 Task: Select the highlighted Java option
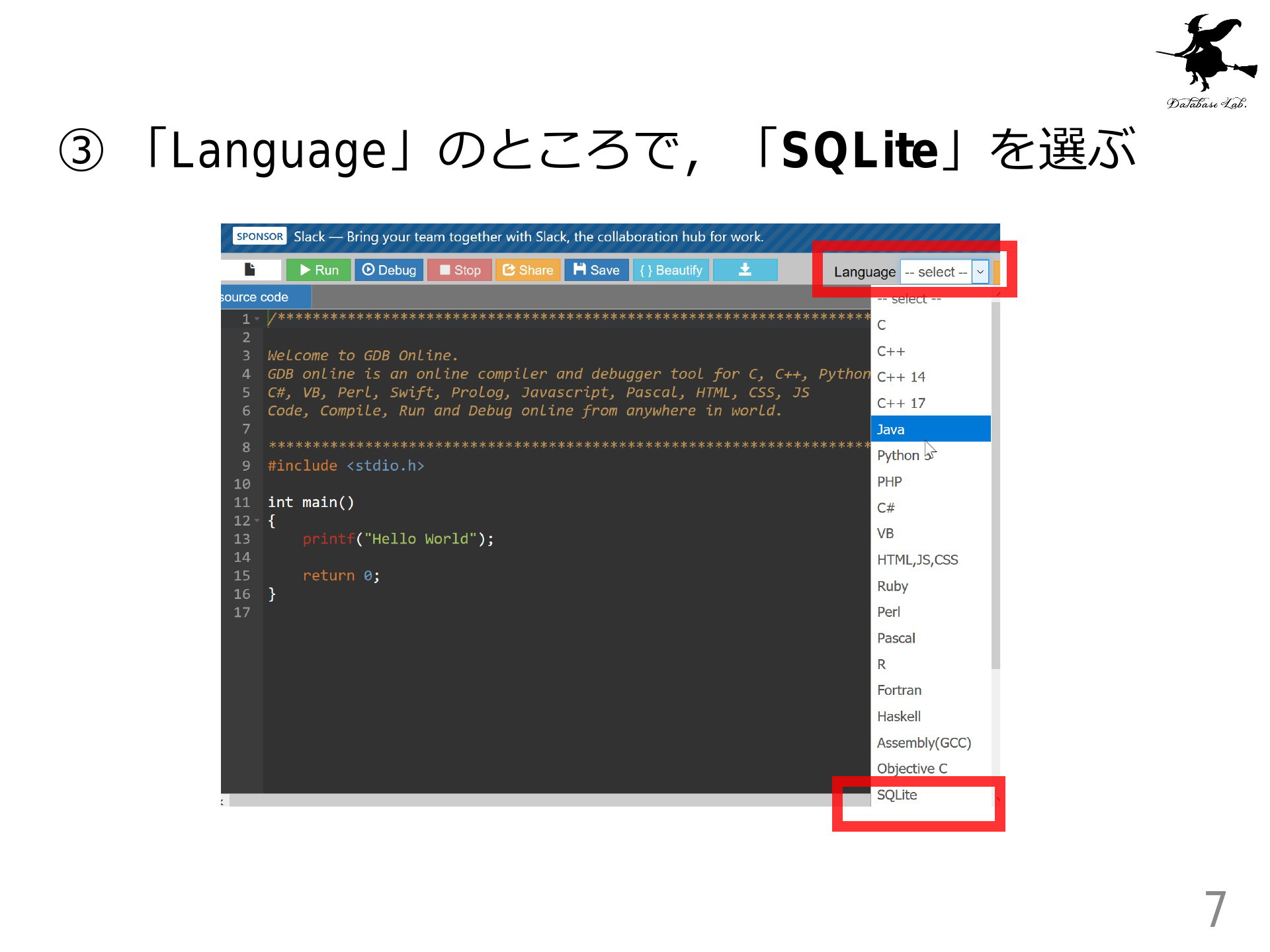931,429
